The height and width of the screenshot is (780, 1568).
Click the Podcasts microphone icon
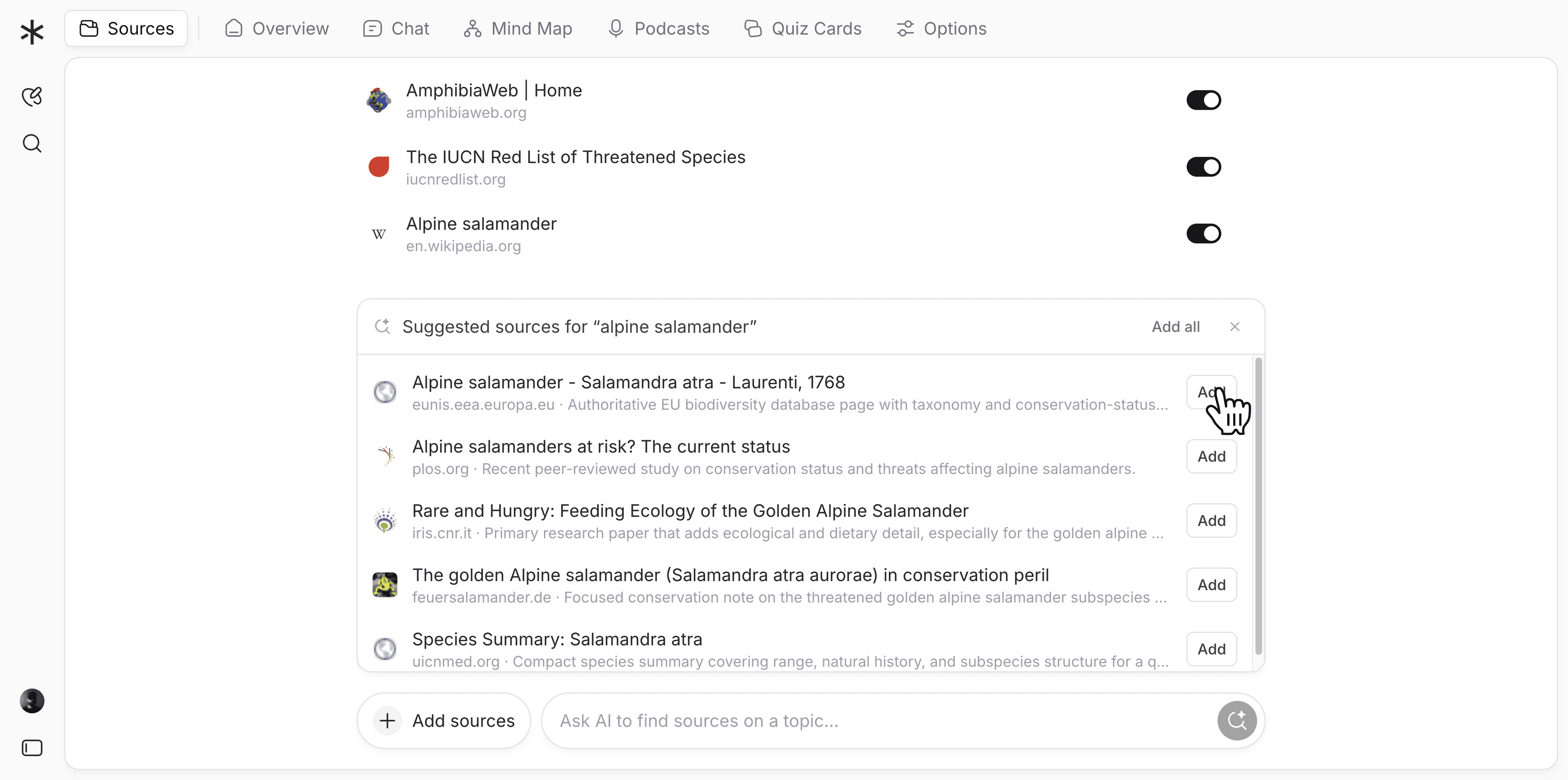coord(616,28)
